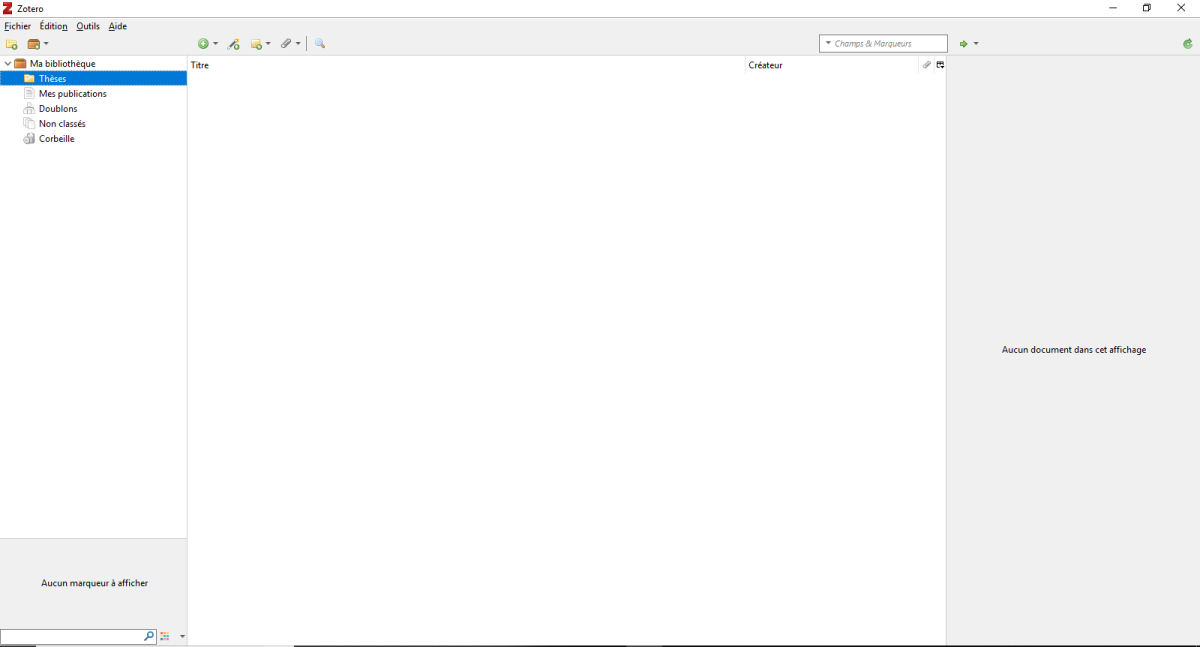The width and height of the screenshot is (1200, 647).
Task: Open the new note dropdown
Action: point(260,44)
